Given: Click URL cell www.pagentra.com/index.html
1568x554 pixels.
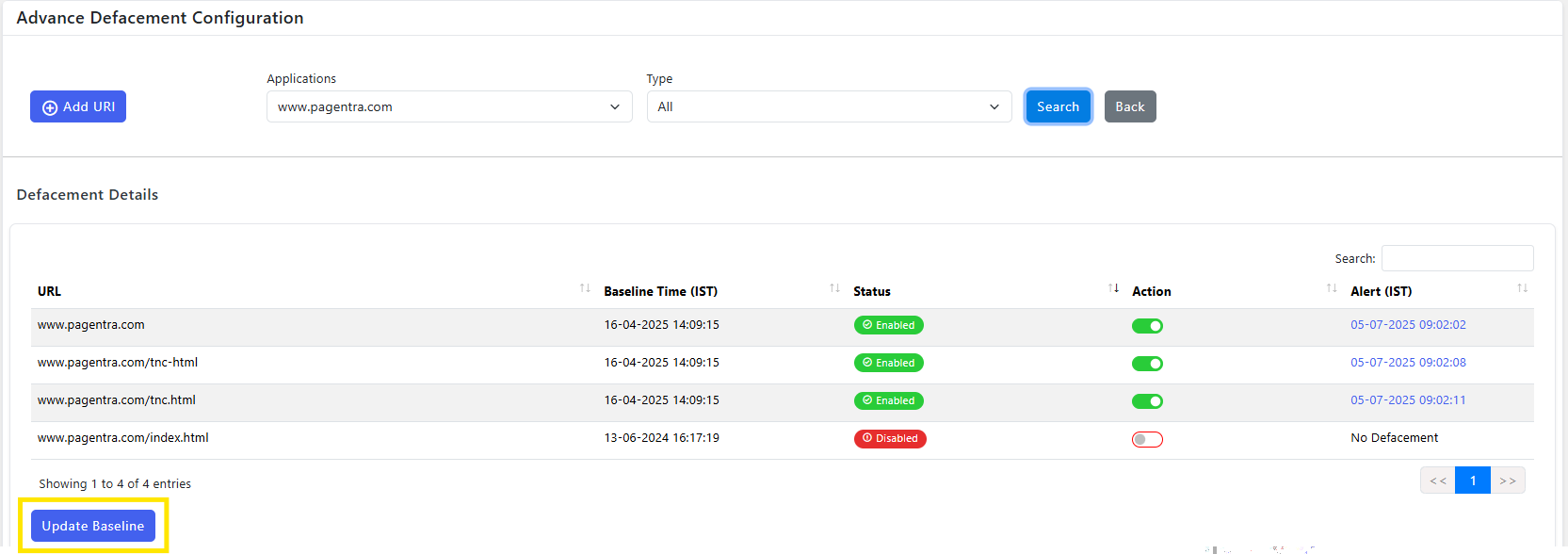Looking at the screenshot, I should [123, 438].
